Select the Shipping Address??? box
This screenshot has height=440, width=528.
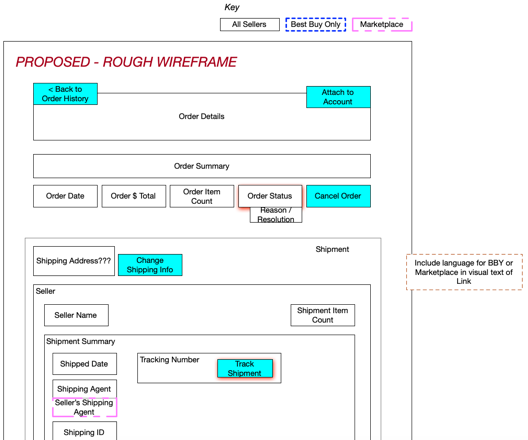(x=74, y=261)
